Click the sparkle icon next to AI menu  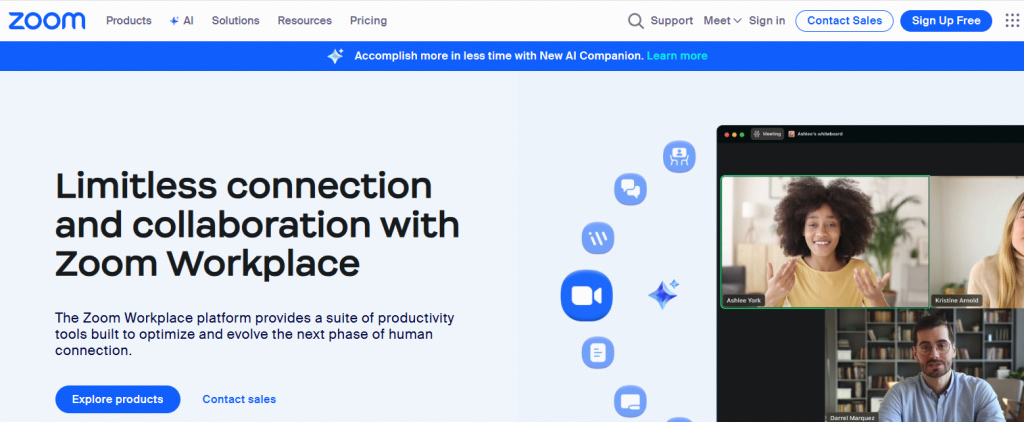[174, 21]
